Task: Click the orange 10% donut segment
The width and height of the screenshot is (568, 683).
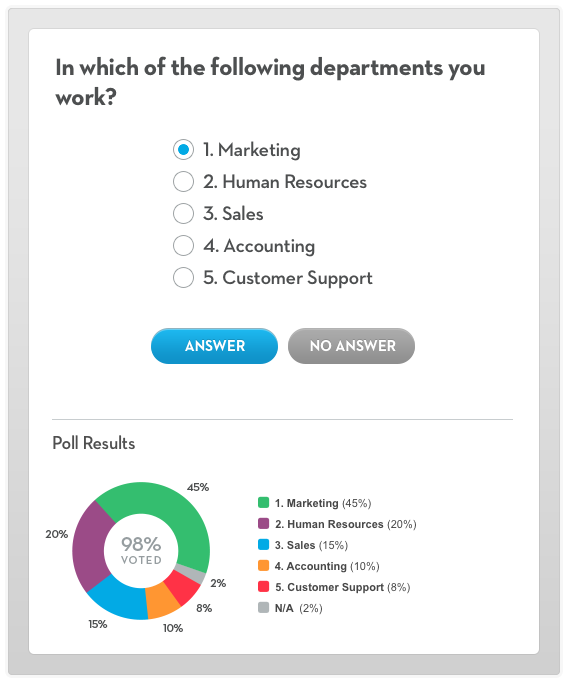Action: coord(161,602)
